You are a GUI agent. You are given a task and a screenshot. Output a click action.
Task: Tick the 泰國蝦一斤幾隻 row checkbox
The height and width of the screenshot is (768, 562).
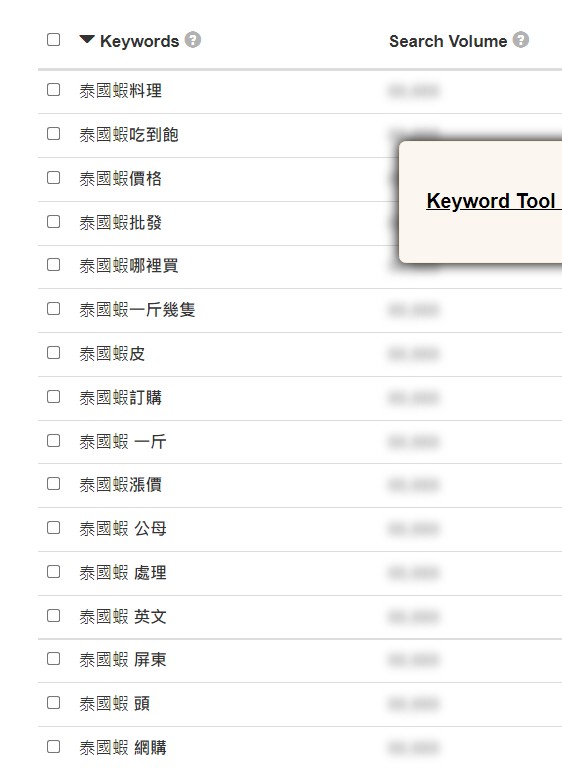pos(53,309)
